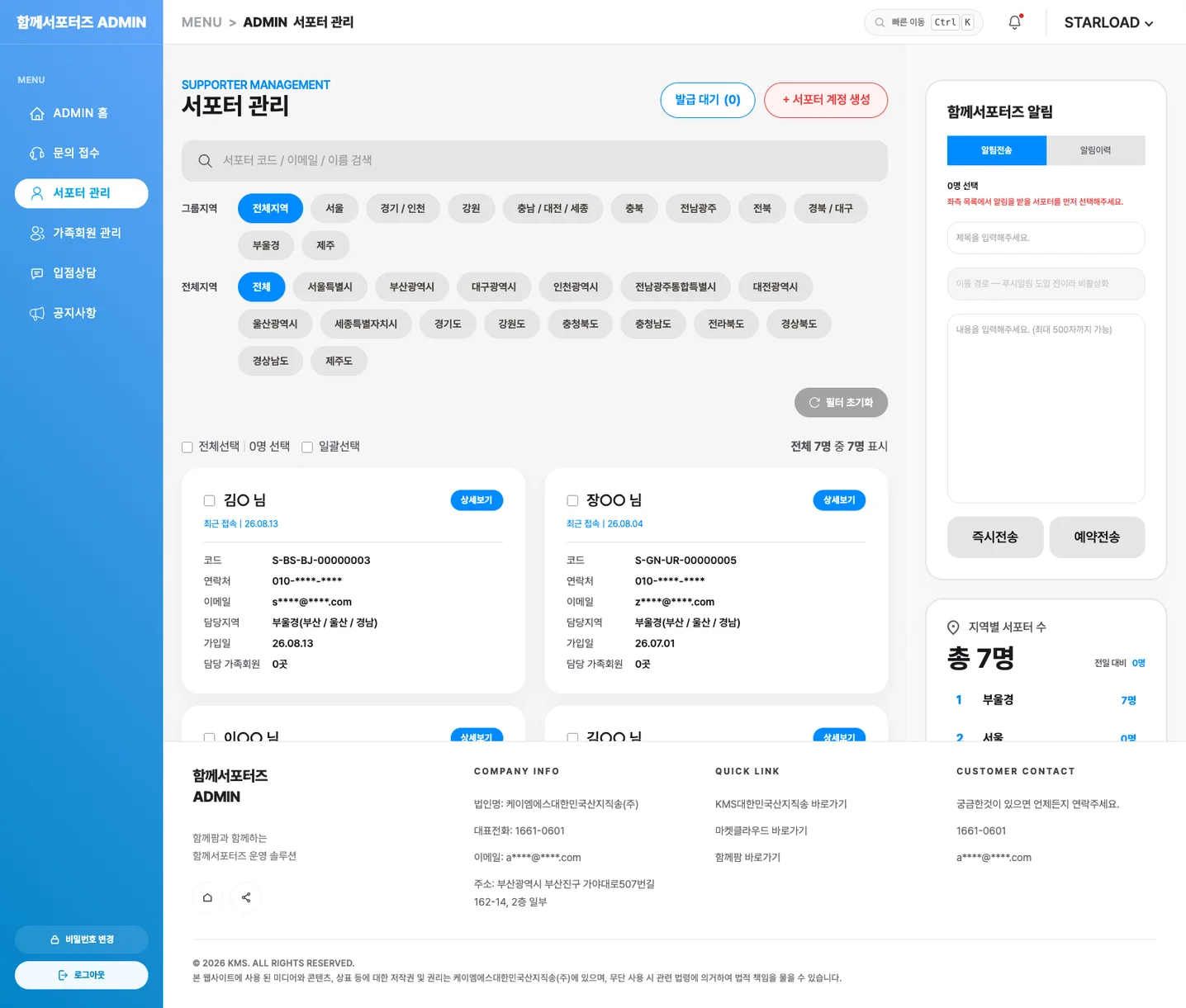1186x1008 pixels.
Task: Click the magnifier icon in supporter search
Action: click(205, 161)
